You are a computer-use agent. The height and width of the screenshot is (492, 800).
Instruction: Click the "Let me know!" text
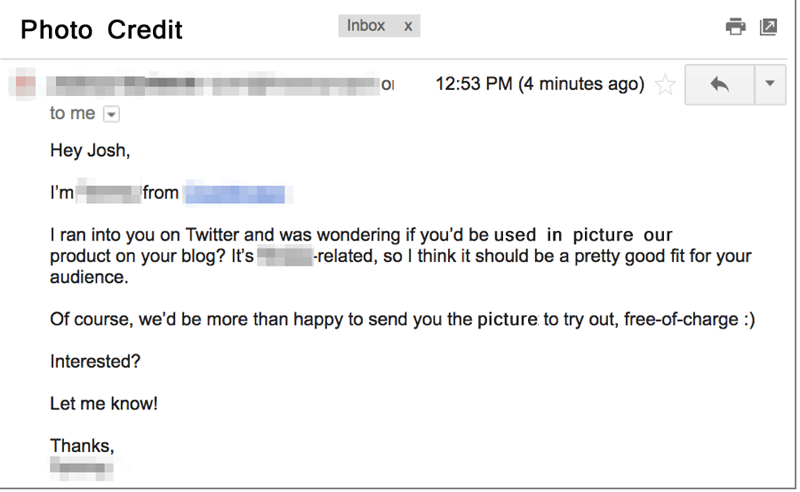[x=104, y=404]
